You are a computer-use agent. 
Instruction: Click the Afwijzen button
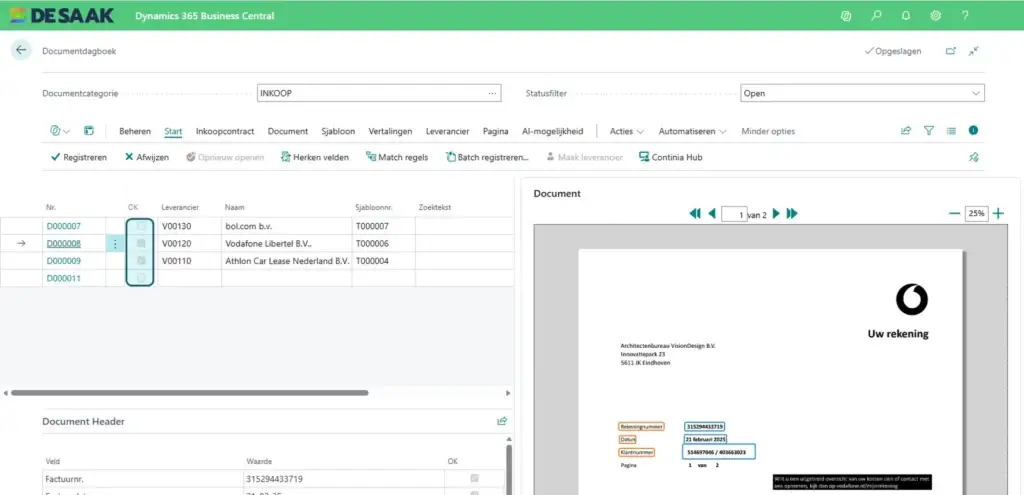pyautogui.click(x=147, y=157)
